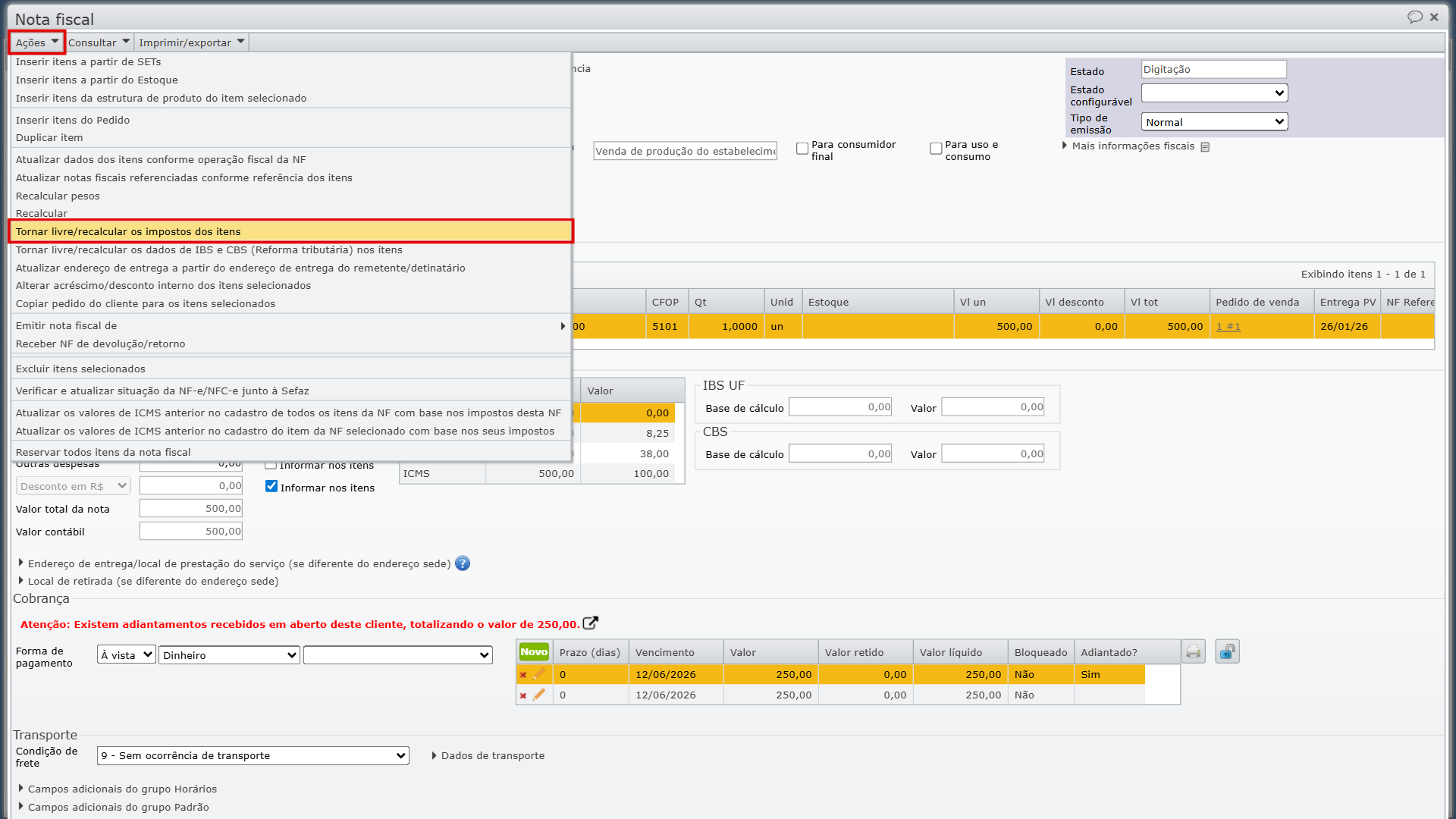1456x819 pixels.
Task: Uncheck the checked Informar nos itens checkbox
Action: click(271, 486)
